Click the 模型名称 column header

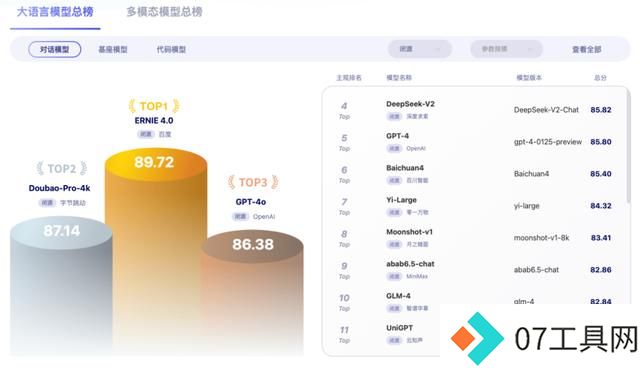(x=399, y=78)
